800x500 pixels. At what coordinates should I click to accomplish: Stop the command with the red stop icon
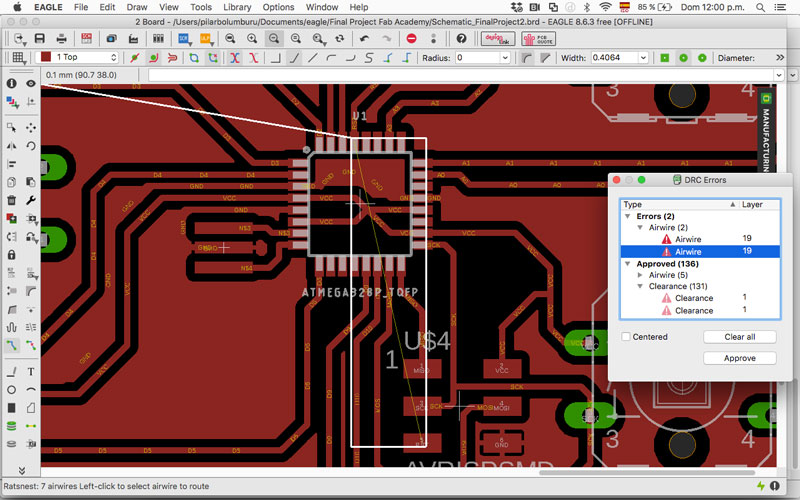412,39
